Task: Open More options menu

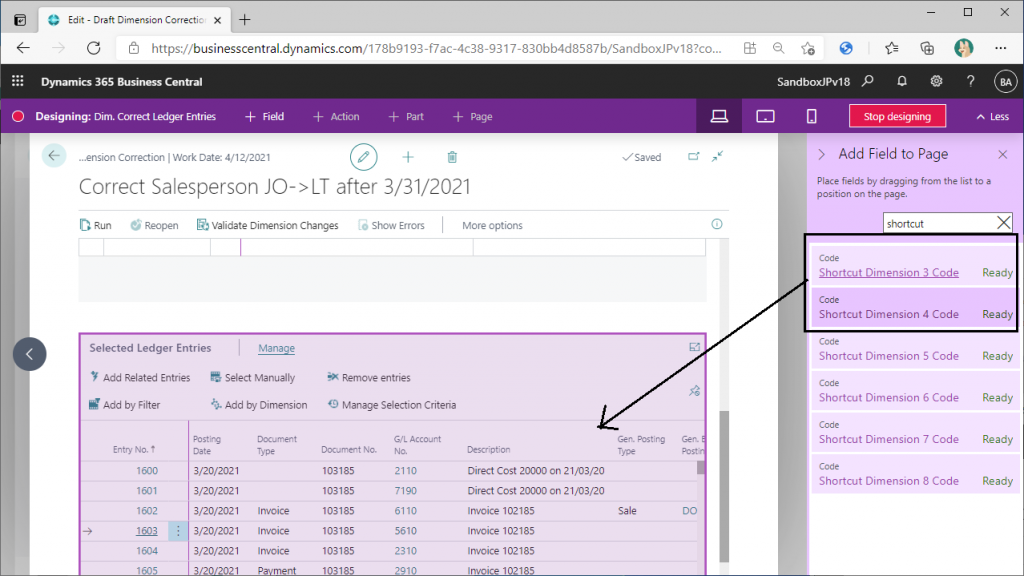Action: click(x=492, y=225)
